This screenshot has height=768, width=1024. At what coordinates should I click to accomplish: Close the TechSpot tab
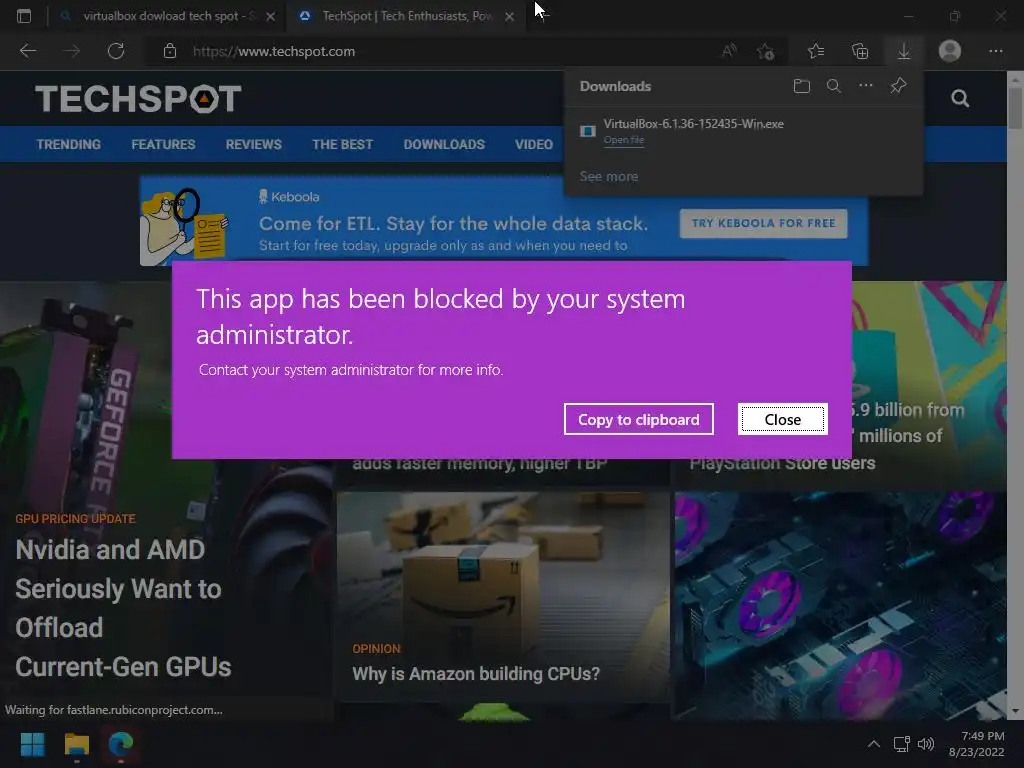tap(510, 16)
